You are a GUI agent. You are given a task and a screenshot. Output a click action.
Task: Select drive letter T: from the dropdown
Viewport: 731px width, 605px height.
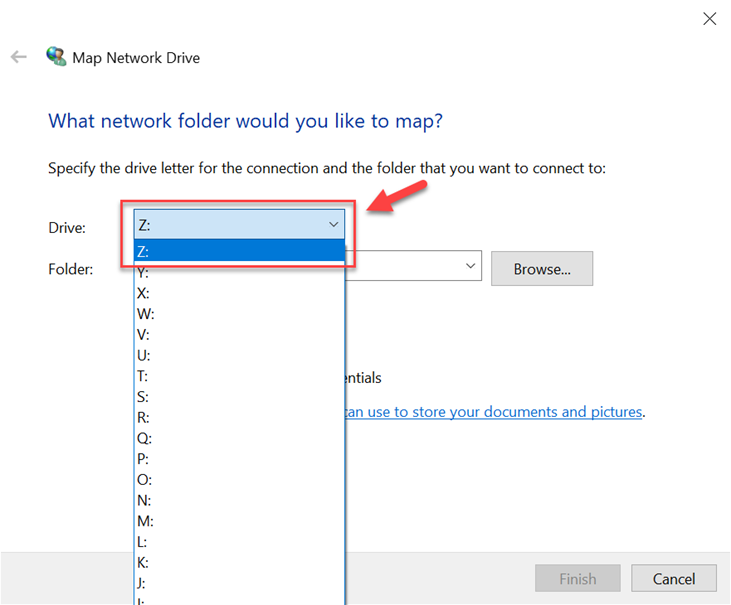[238, 376]
